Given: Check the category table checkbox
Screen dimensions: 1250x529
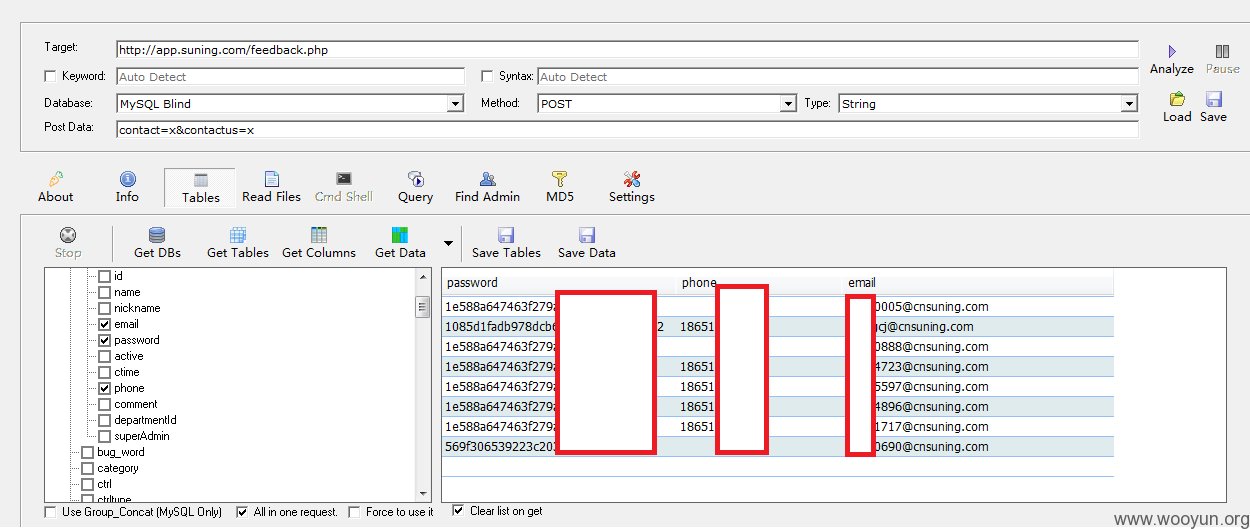Looking at the screenshot, I should 88,468.
